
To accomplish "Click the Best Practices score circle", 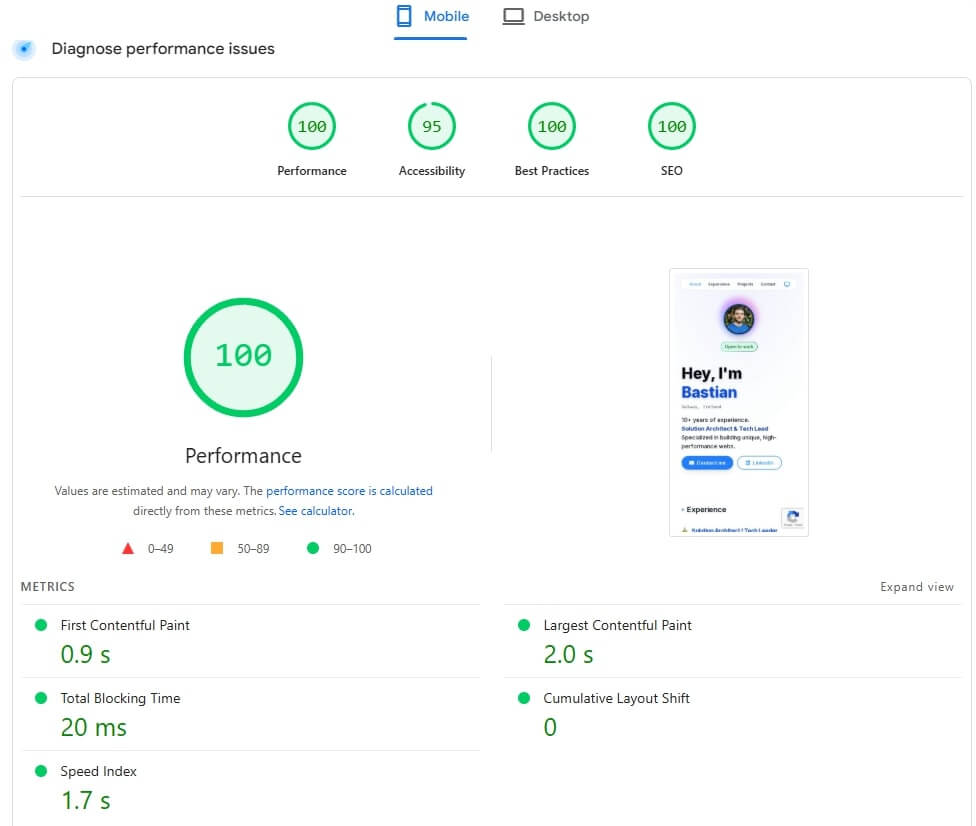I will click(551, 126).
